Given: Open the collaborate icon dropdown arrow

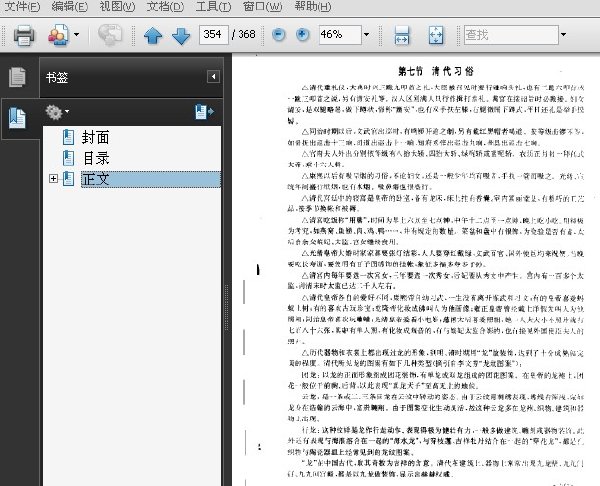Looking at the screenshot, I should [x=77, y=35].
